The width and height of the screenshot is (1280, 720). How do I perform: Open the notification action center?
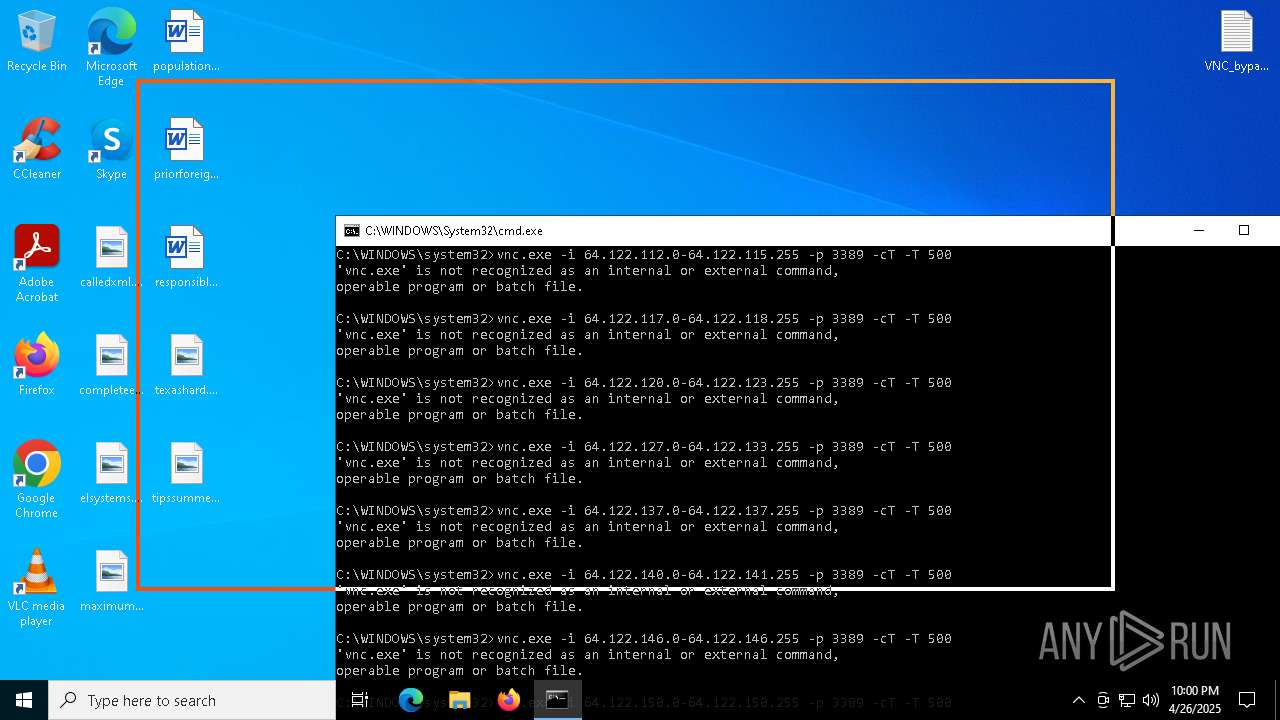(x=1247, y=700)
